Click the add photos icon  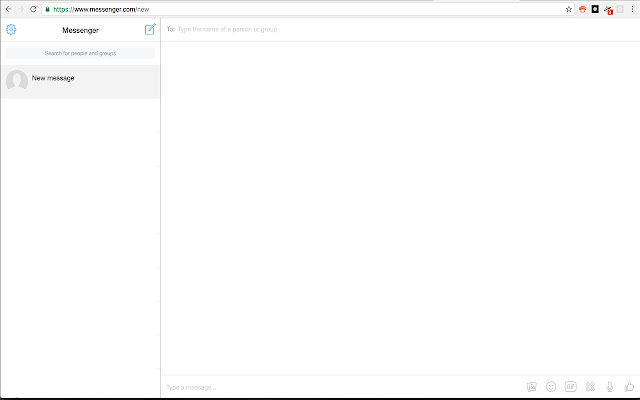pyautogui.click(x=531, y=387)
